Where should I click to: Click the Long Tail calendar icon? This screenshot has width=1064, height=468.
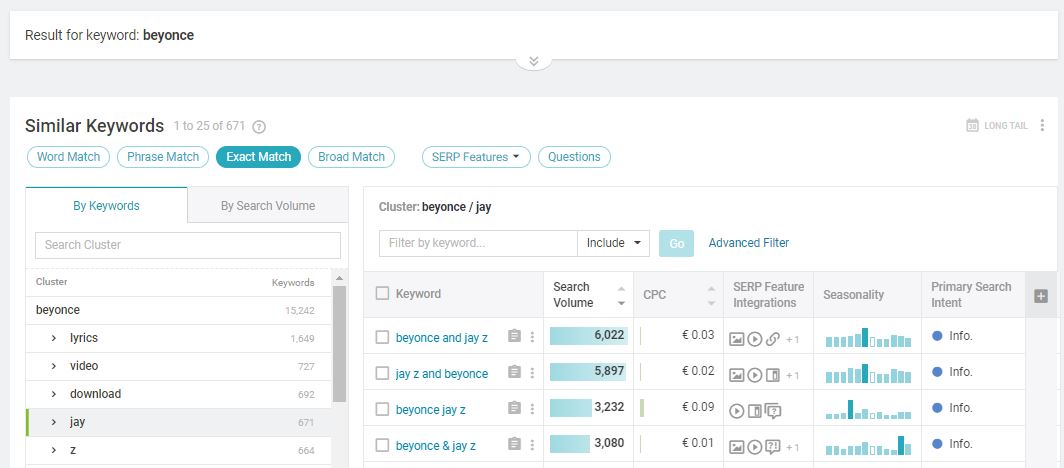click(972, 125)
